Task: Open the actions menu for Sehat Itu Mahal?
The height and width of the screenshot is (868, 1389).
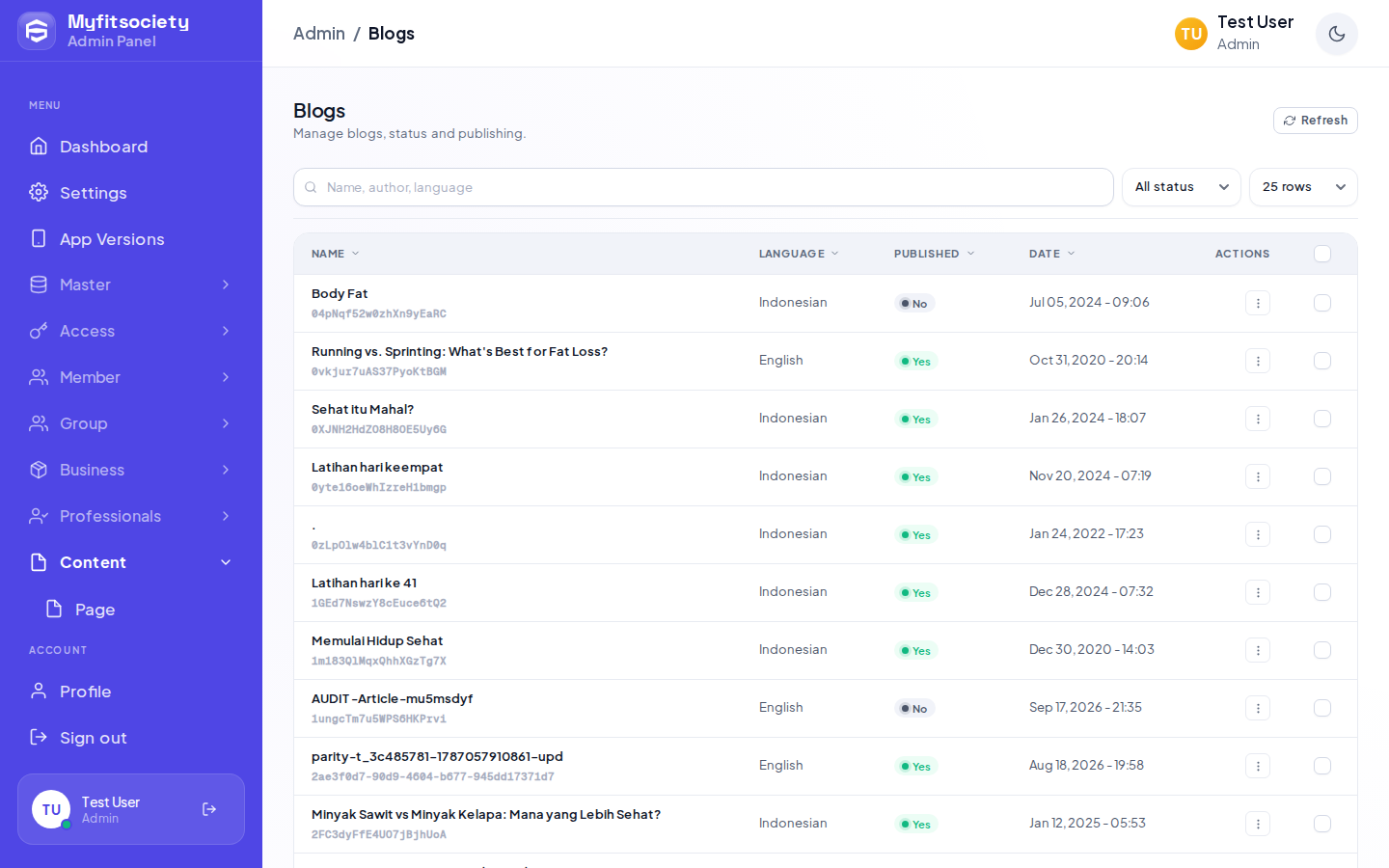Action: click(x=1257, y=419)
